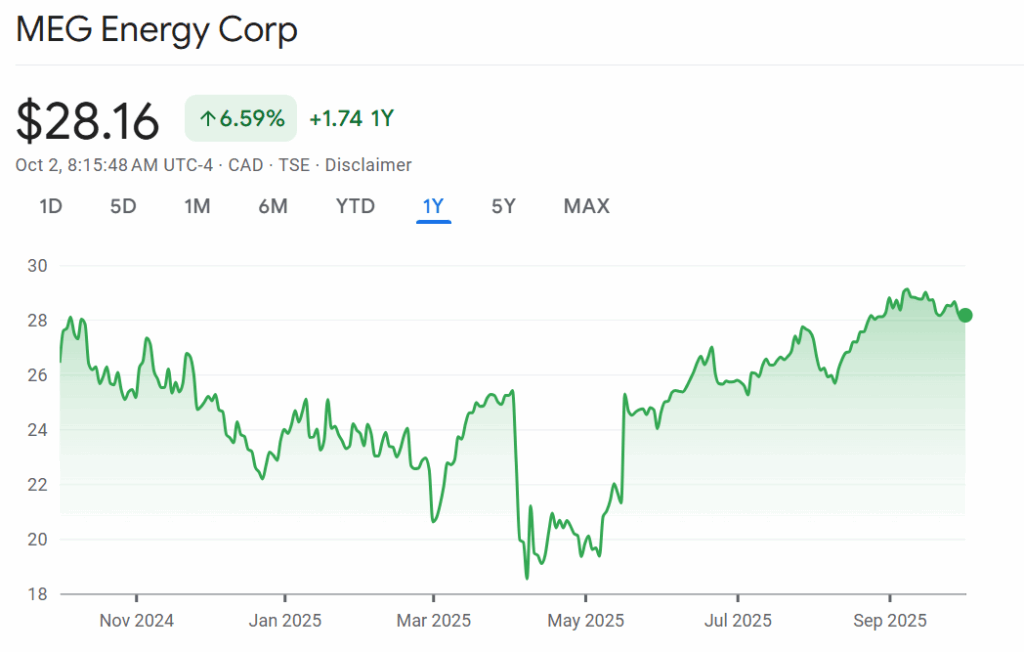1024x652 pixels.
Task: Switch chart to YTD view
Action: pos(355,206)
